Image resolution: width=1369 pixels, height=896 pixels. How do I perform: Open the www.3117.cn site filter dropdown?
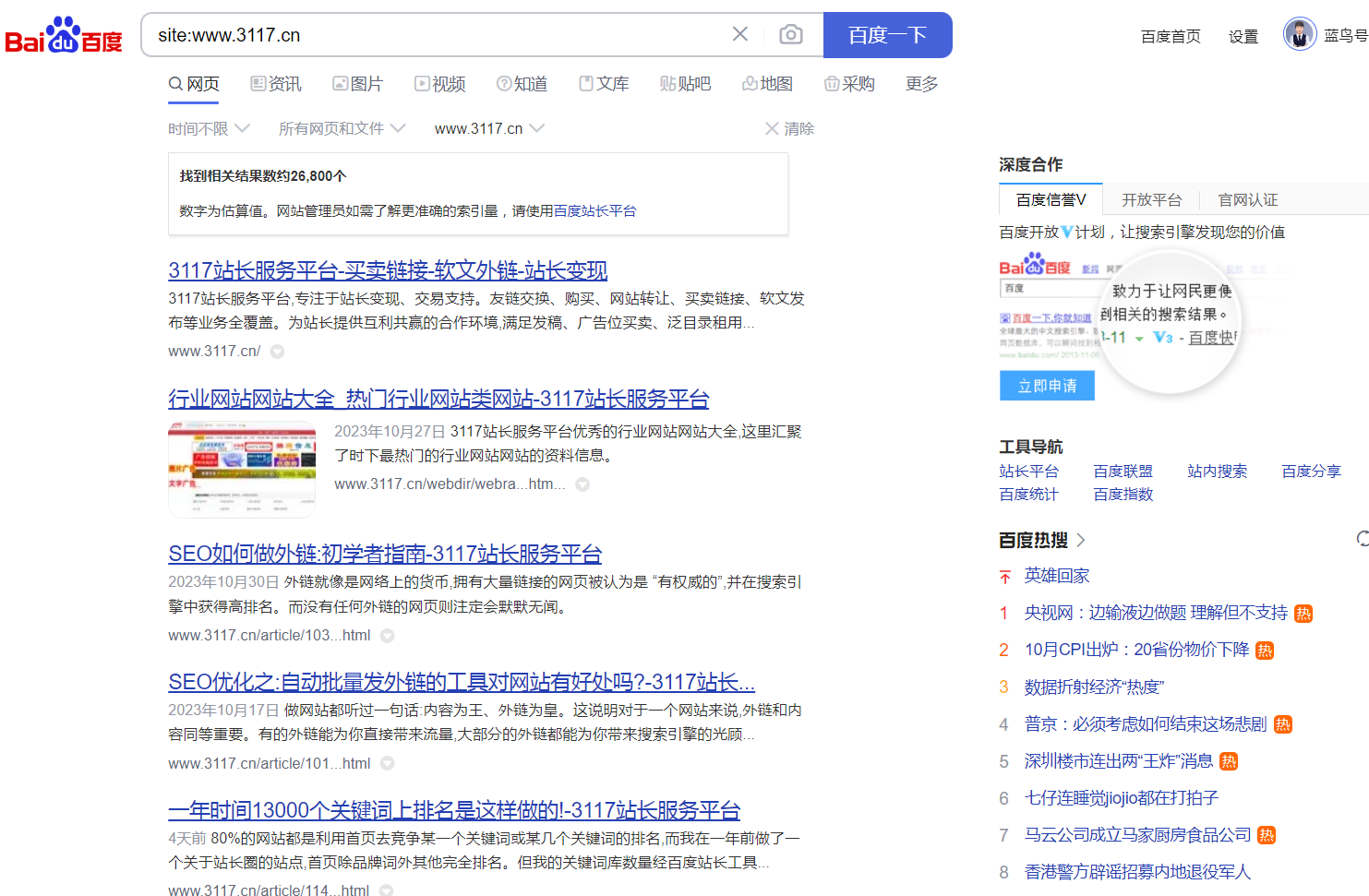[489, 128]
